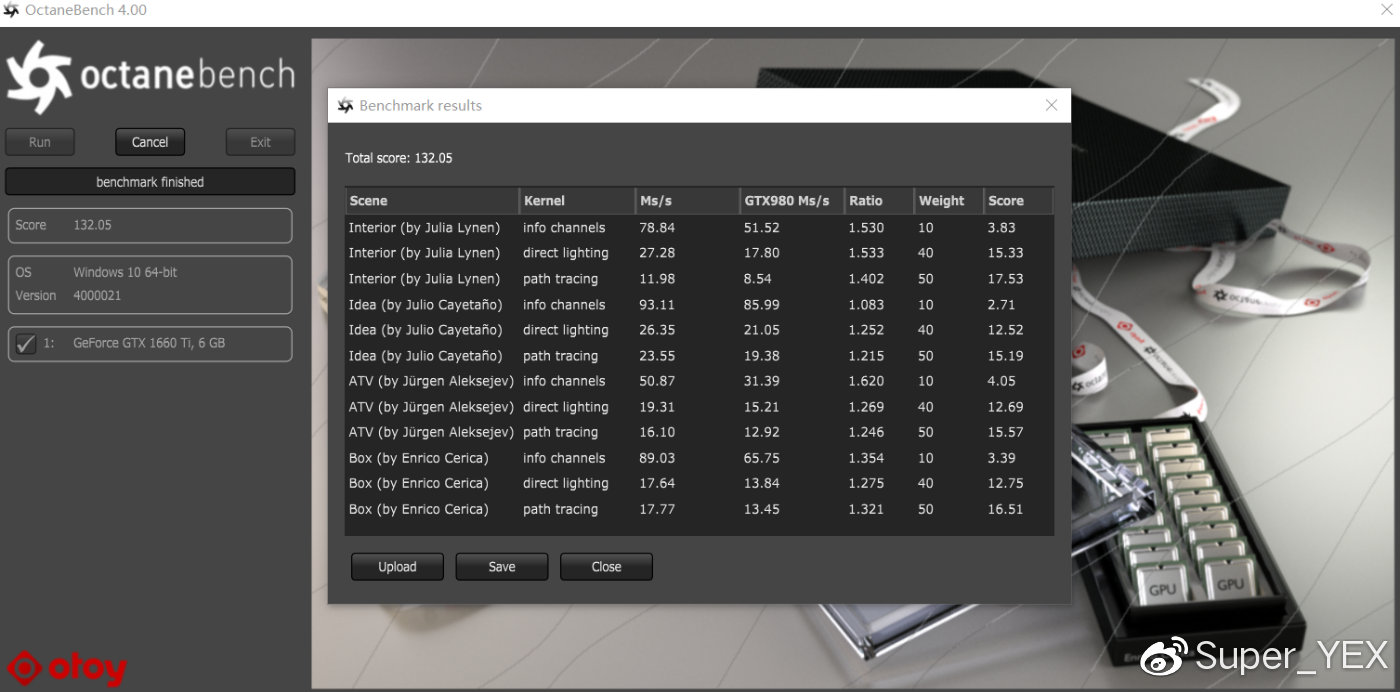Click the otoy logo at bottom left

[x=68, y=669]
